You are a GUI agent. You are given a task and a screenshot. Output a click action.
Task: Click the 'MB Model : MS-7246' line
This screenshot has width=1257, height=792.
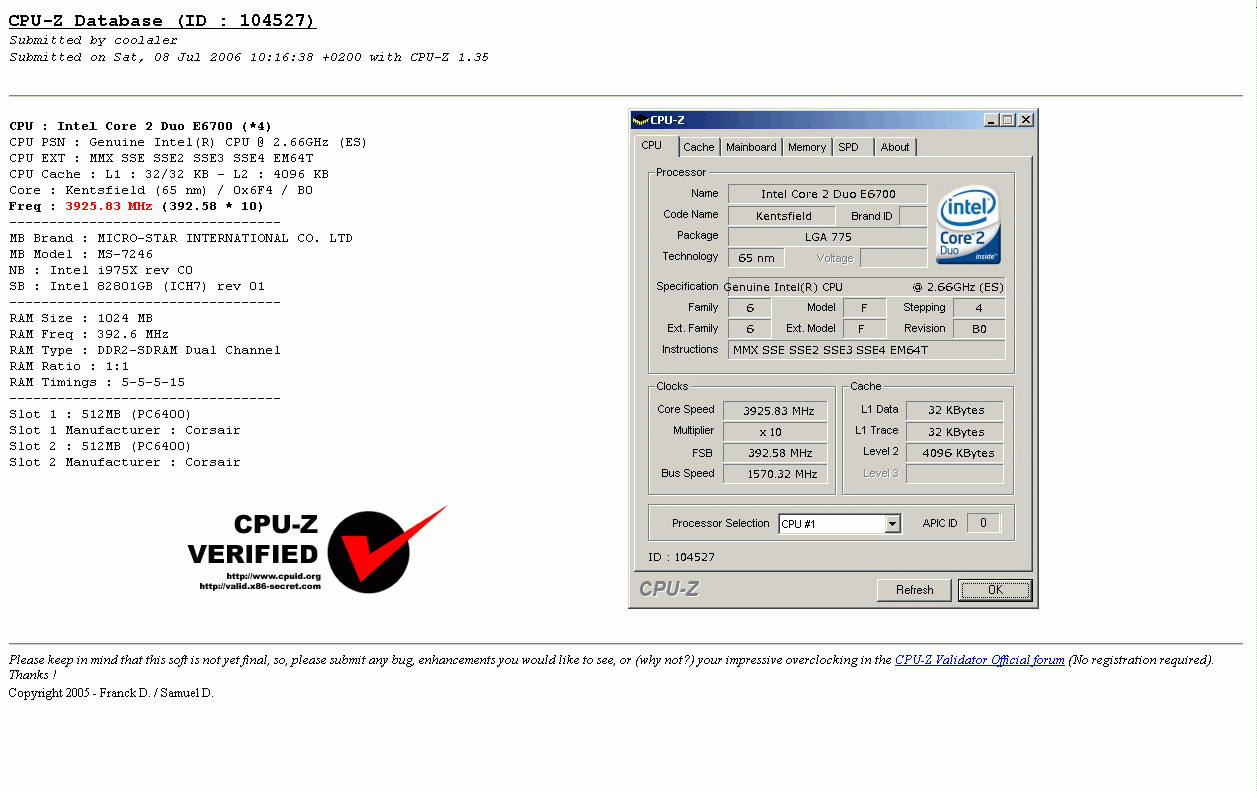click(81, 254)
